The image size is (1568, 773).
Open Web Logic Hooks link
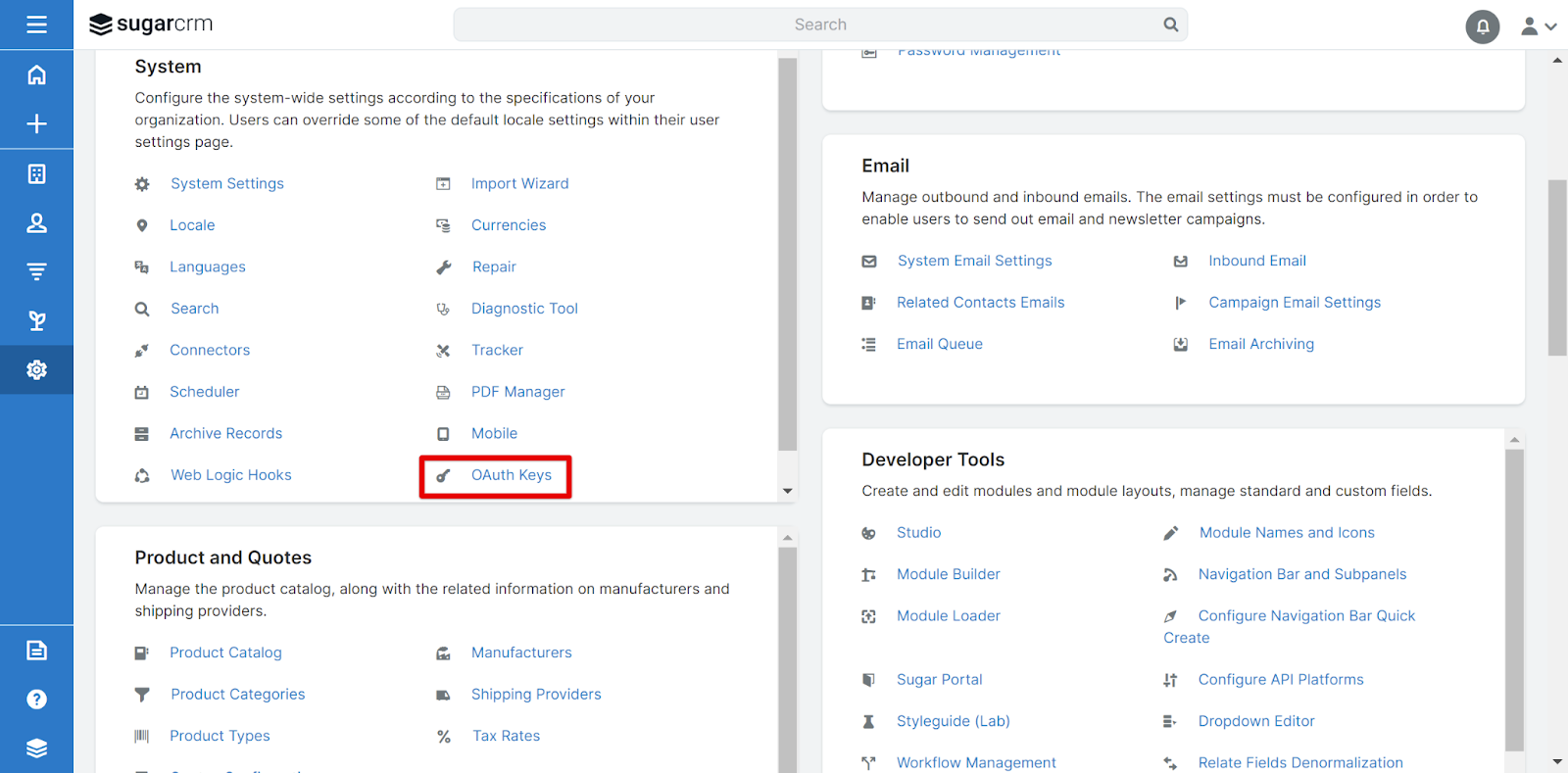pyautogui.click(x=231, y=475)
